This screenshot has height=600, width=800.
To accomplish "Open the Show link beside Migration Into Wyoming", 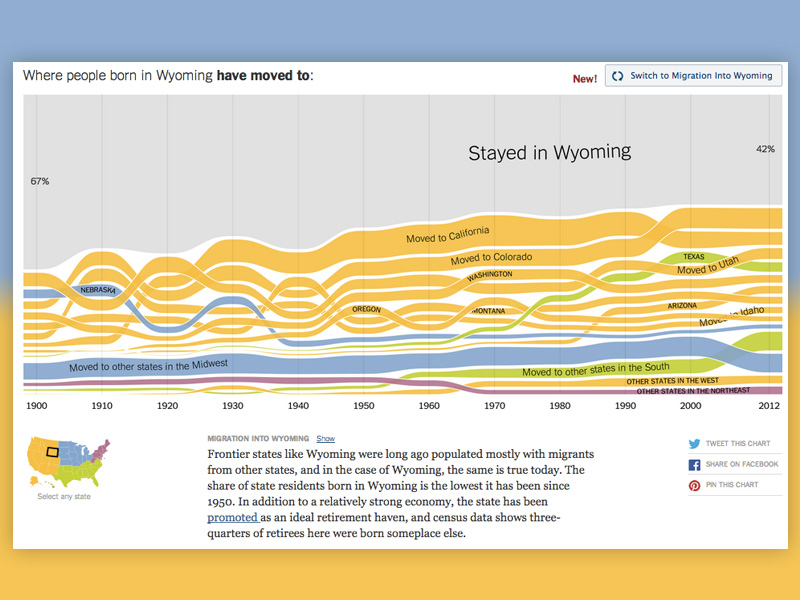I will pyautogui.click(x=325, y=438).
